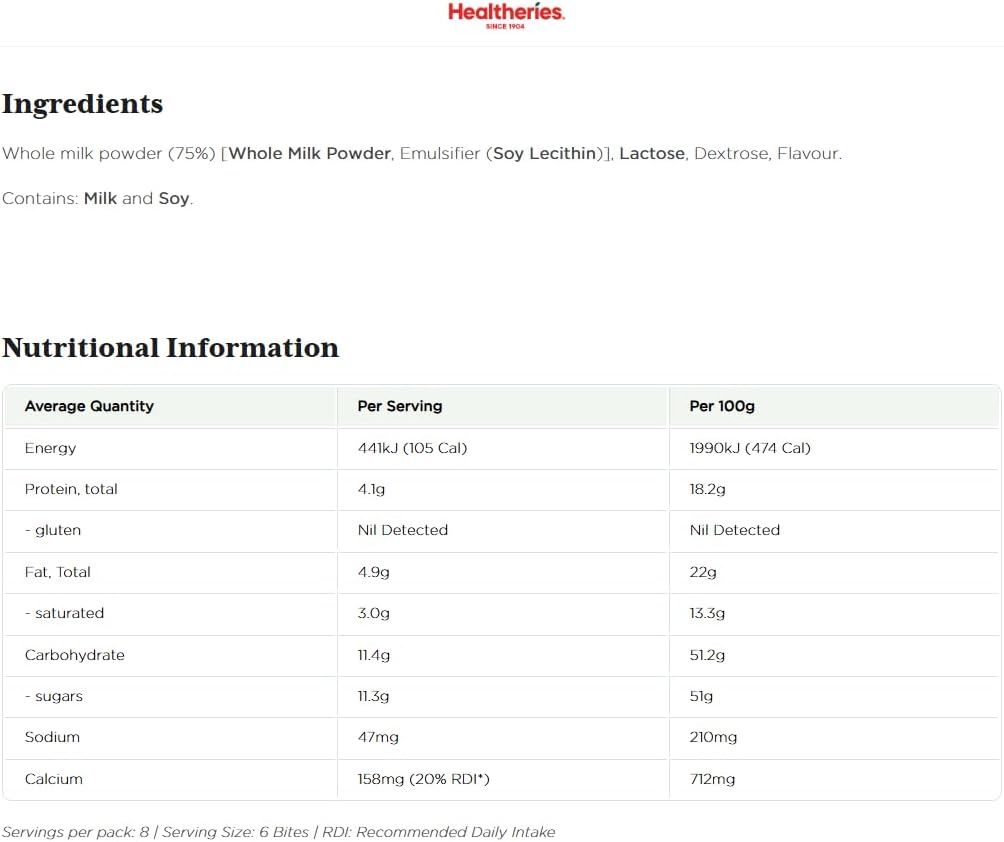Click the bold Soy Lecithin ingredient
The width and height of the screenshot is (1004, 842).
(544, 154)
